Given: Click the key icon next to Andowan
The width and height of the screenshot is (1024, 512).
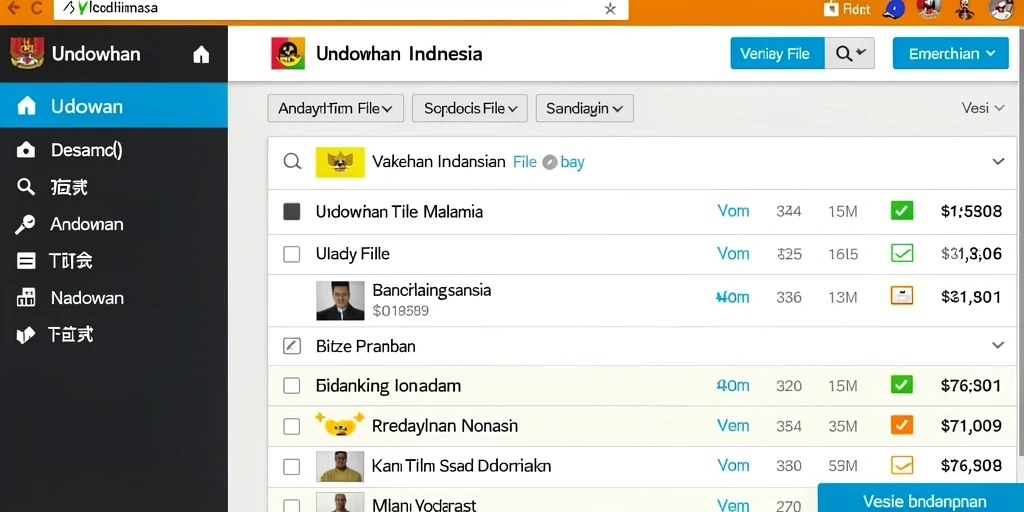Looking at the screenshot, I should pos(25,225).
